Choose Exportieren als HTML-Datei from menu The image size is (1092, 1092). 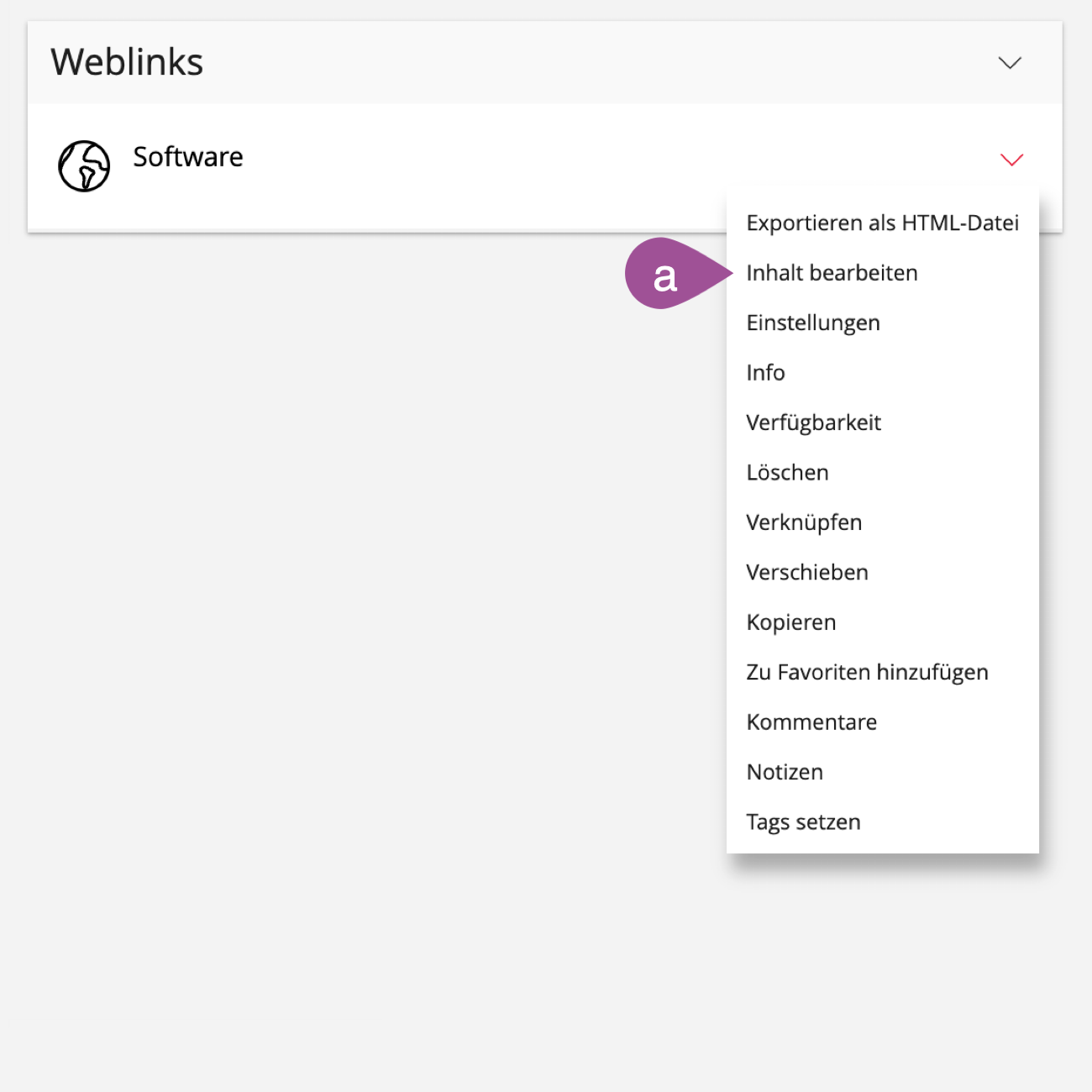882,223
